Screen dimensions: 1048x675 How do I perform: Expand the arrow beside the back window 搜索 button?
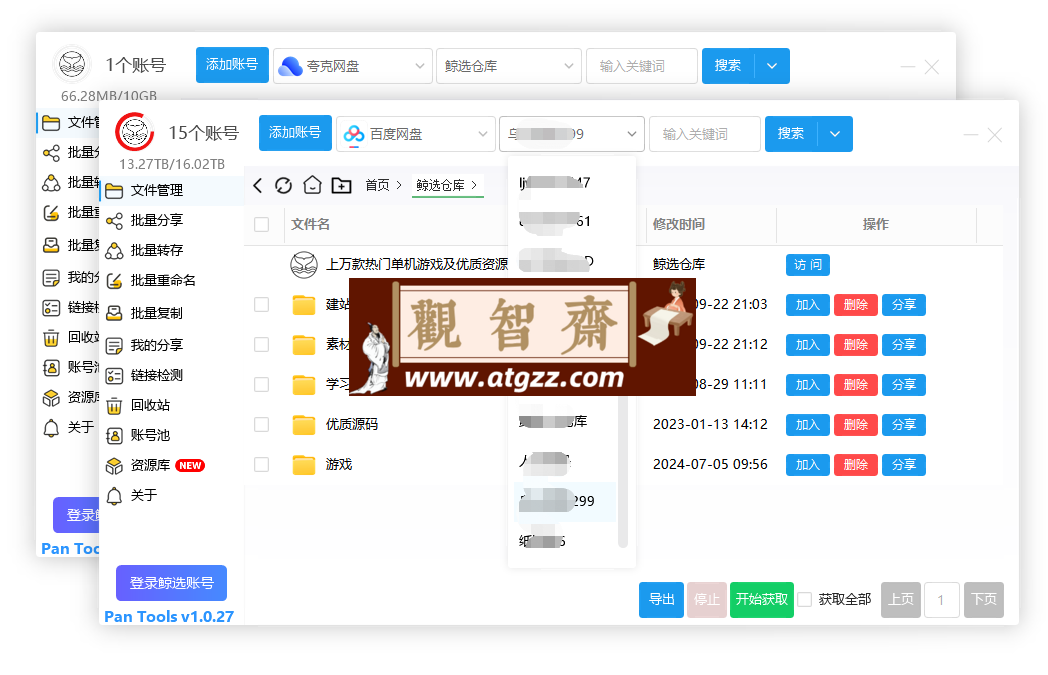point(772,65)
